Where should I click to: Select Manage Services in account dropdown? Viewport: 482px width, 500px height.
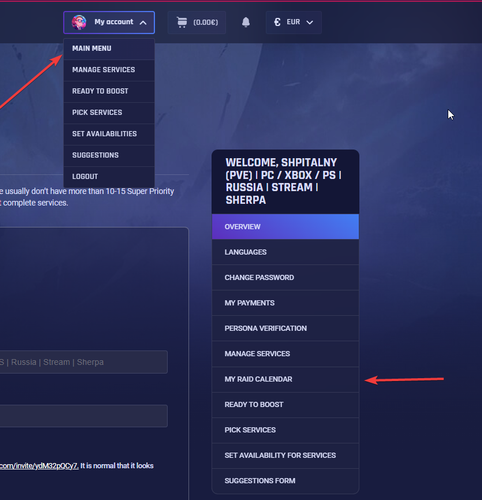tap(109, 70)
